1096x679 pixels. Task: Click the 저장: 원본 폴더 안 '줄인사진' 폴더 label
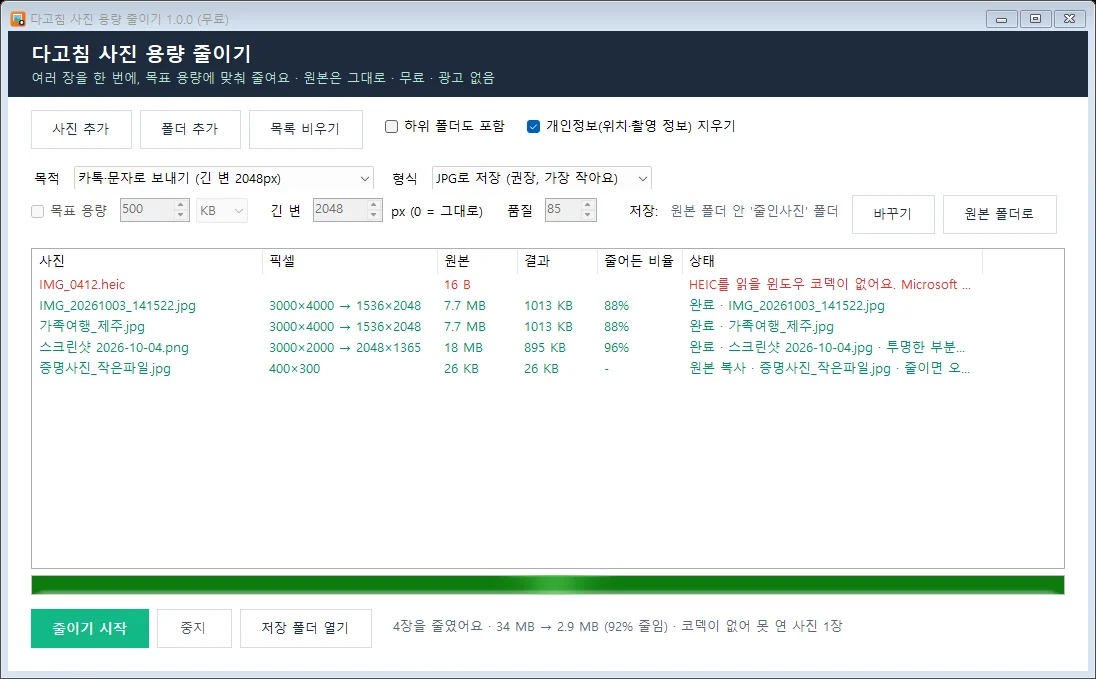(x=733, y=211)
